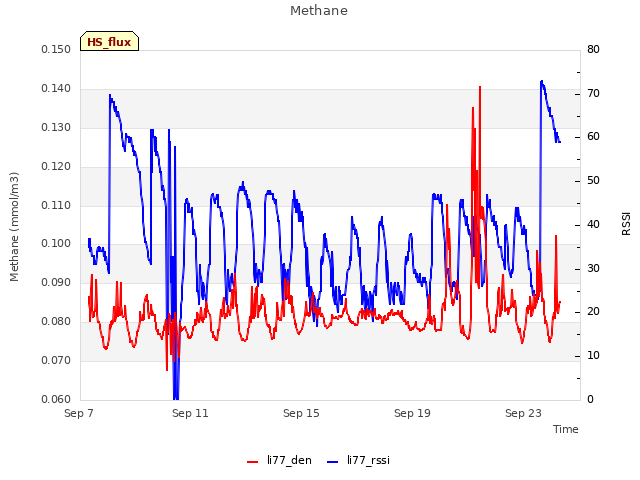The image size is (640, 480).
Task: Click the blue RSSI peak near Sep 23
Action: point(542,82)
